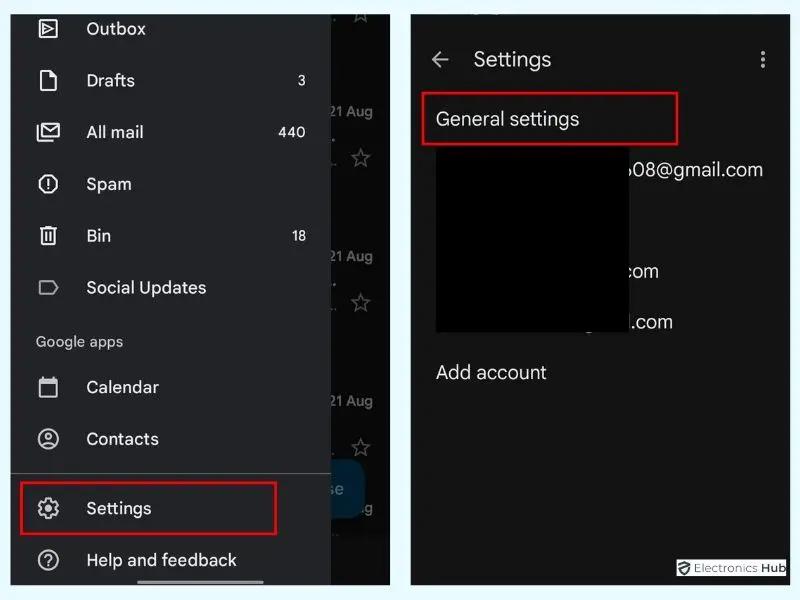Tap the Bin trash can icon
This screenshot has height=600, width=800.
point(48,236)
